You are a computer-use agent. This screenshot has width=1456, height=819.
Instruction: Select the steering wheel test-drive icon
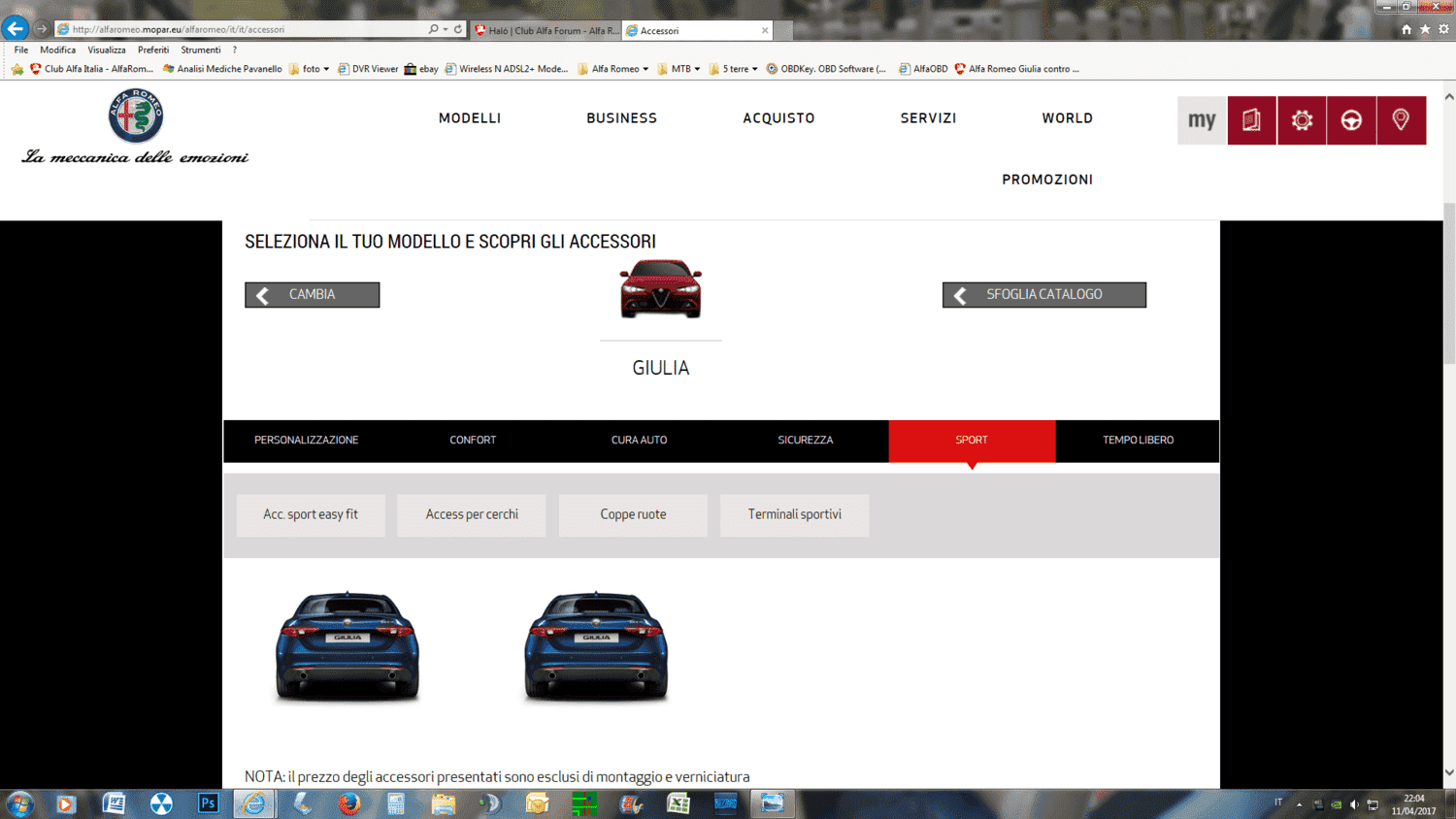coord(1351,120)
